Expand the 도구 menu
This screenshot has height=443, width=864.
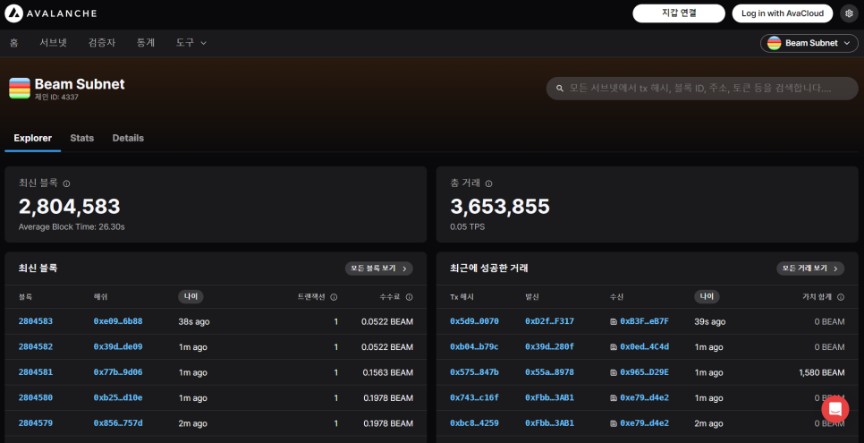[191, 42]
